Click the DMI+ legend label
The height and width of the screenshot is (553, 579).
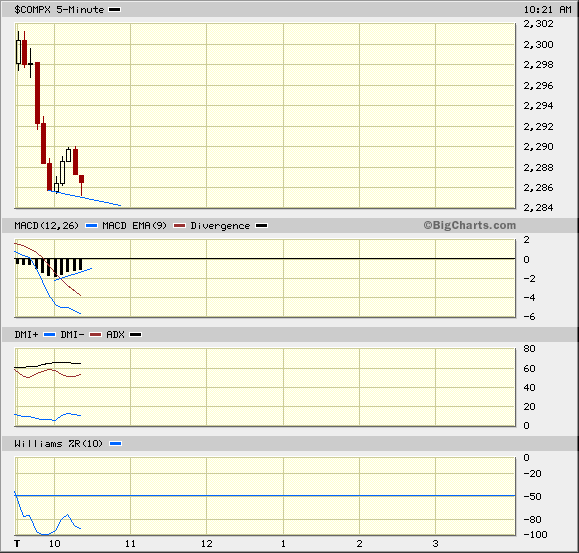pyautogui.click(x=26, y=335)
